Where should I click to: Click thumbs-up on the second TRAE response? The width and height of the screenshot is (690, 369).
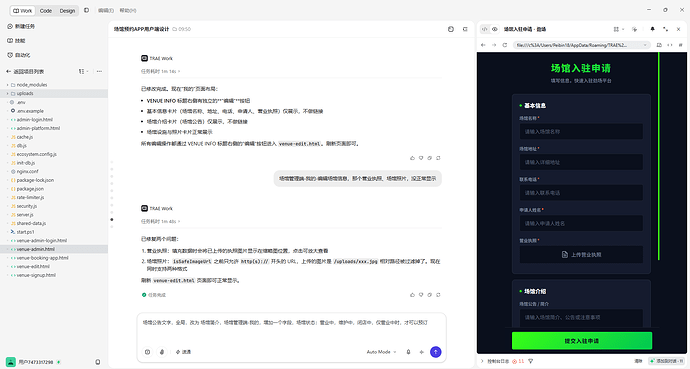click(412, 295)
